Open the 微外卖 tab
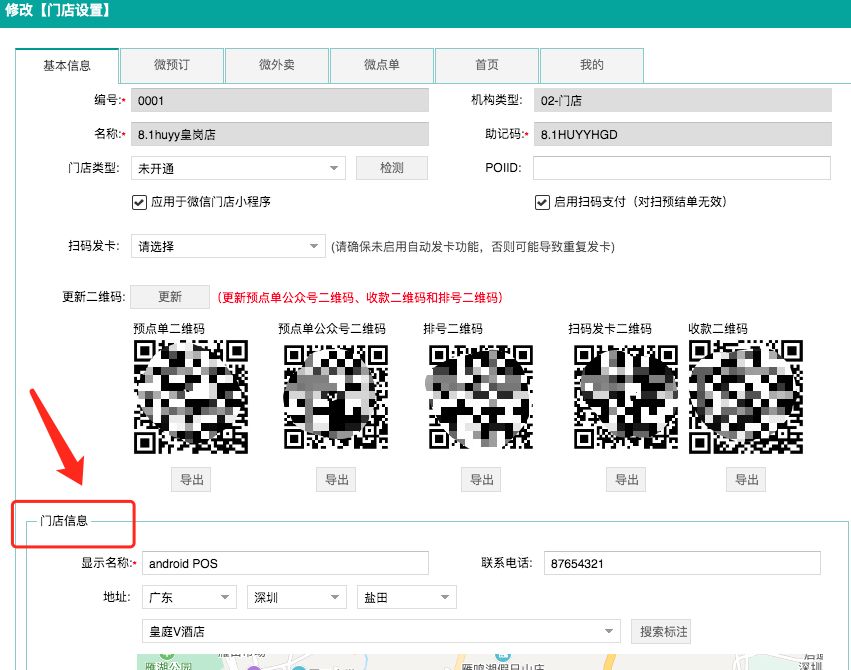The width and height of the screenshot is (851, 670). point(277,65)
